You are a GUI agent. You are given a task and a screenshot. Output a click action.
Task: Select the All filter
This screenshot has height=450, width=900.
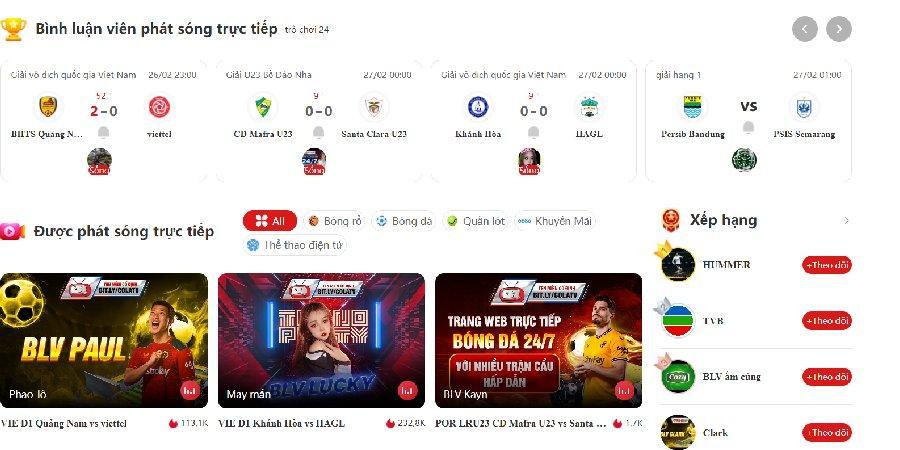pyautogui.click(x=270, y=221)
